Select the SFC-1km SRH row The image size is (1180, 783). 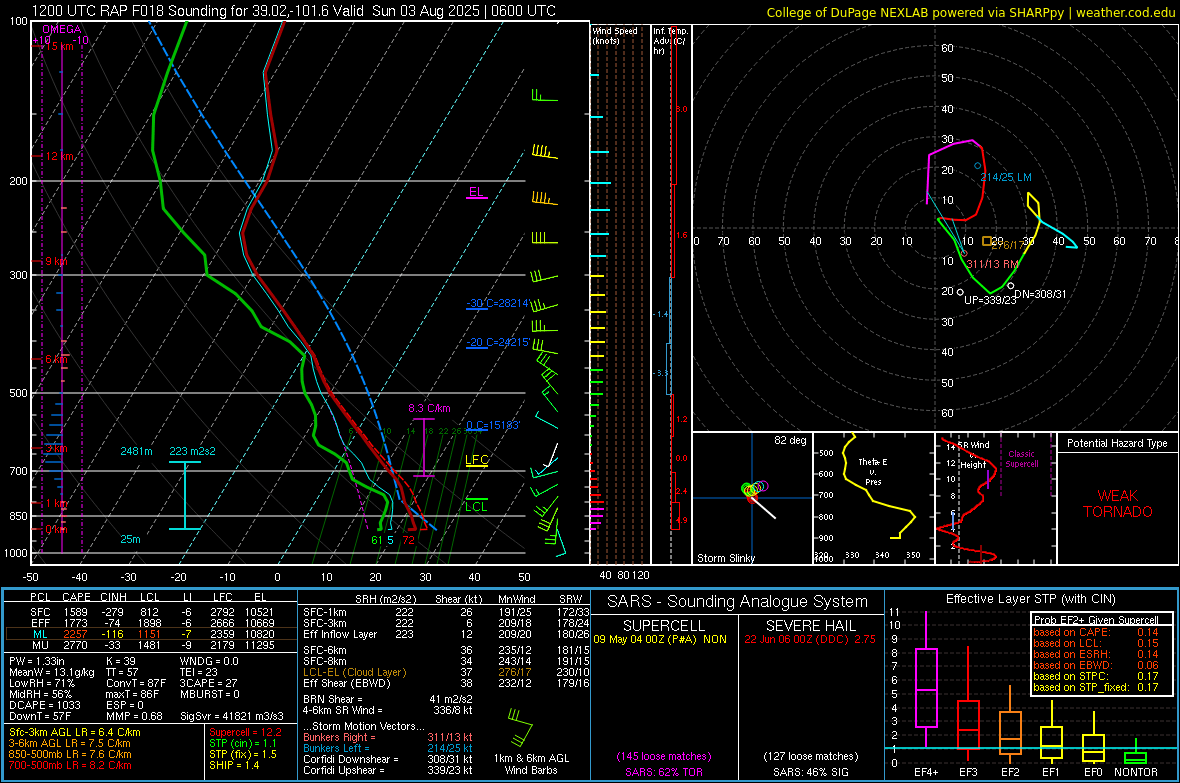tap(446, 612)
